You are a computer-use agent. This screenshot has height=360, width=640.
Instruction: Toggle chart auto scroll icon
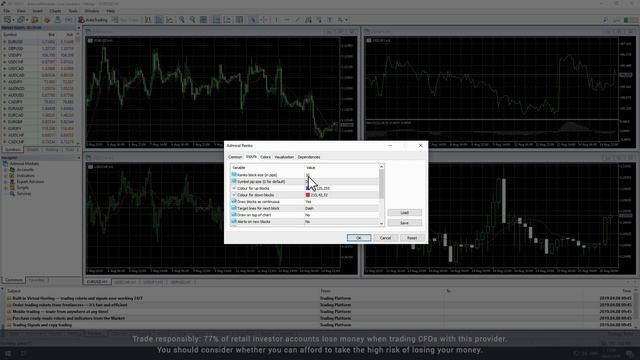[x=216, y=20]
